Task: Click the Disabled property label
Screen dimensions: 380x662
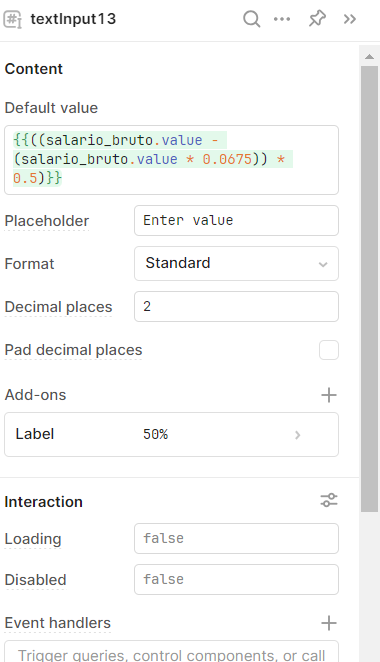Action: (35, 580)
